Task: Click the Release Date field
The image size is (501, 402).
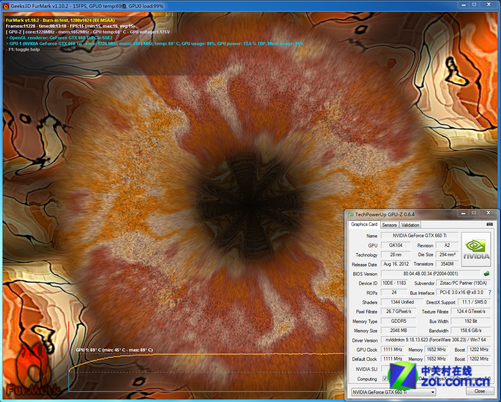Action: (x=396, y=264)
